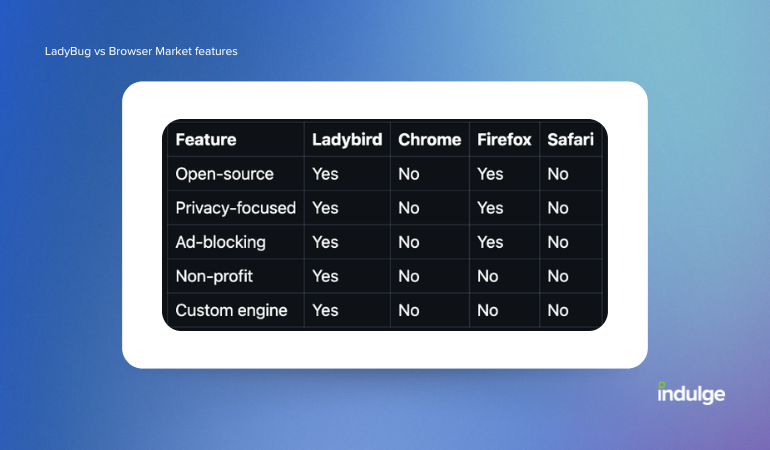770x450 pixels.
Task: Click the Non-profit row label
Action: (214, 276)
